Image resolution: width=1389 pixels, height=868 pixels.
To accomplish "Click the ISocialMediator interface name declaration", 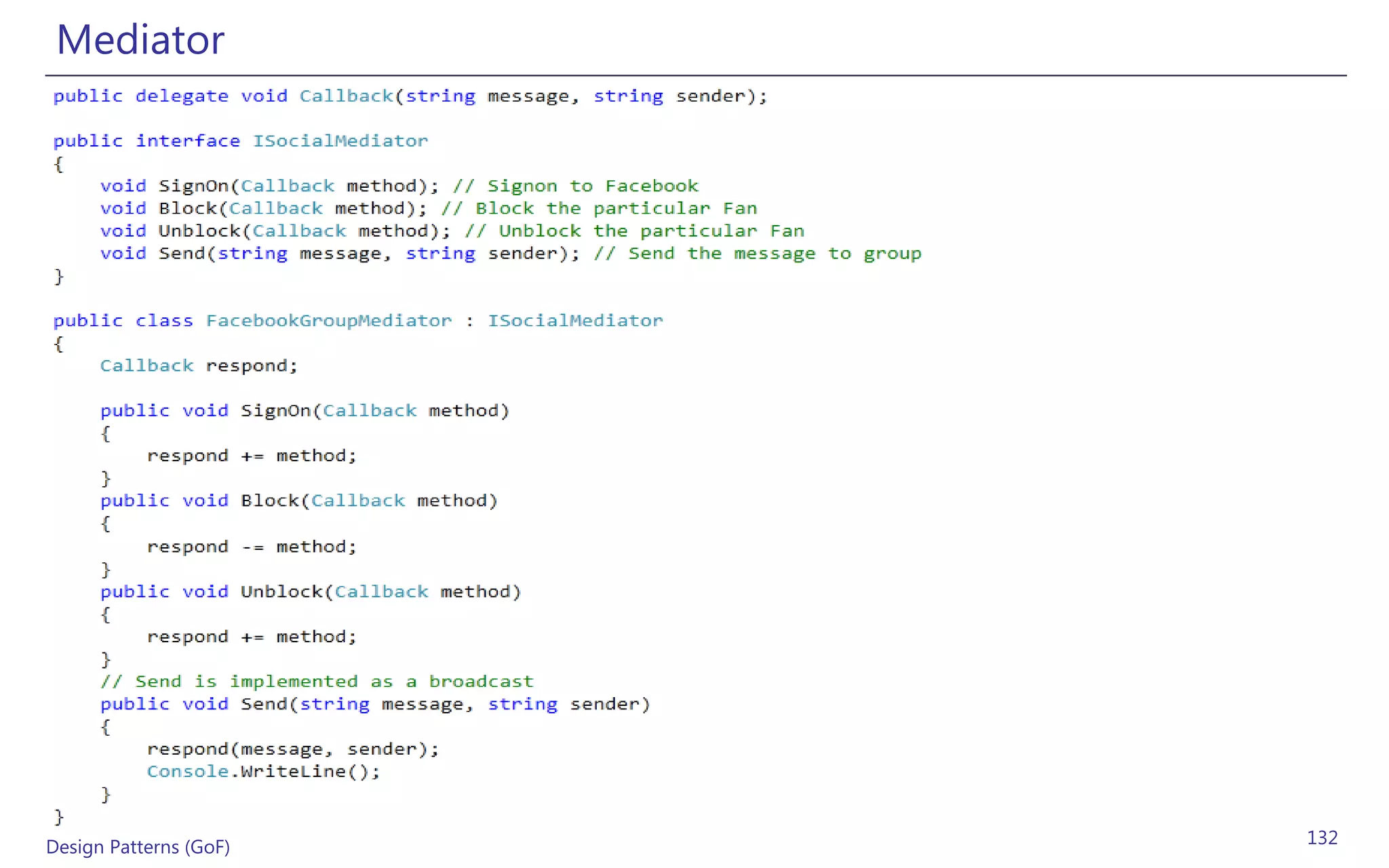I will pos(340,141).
